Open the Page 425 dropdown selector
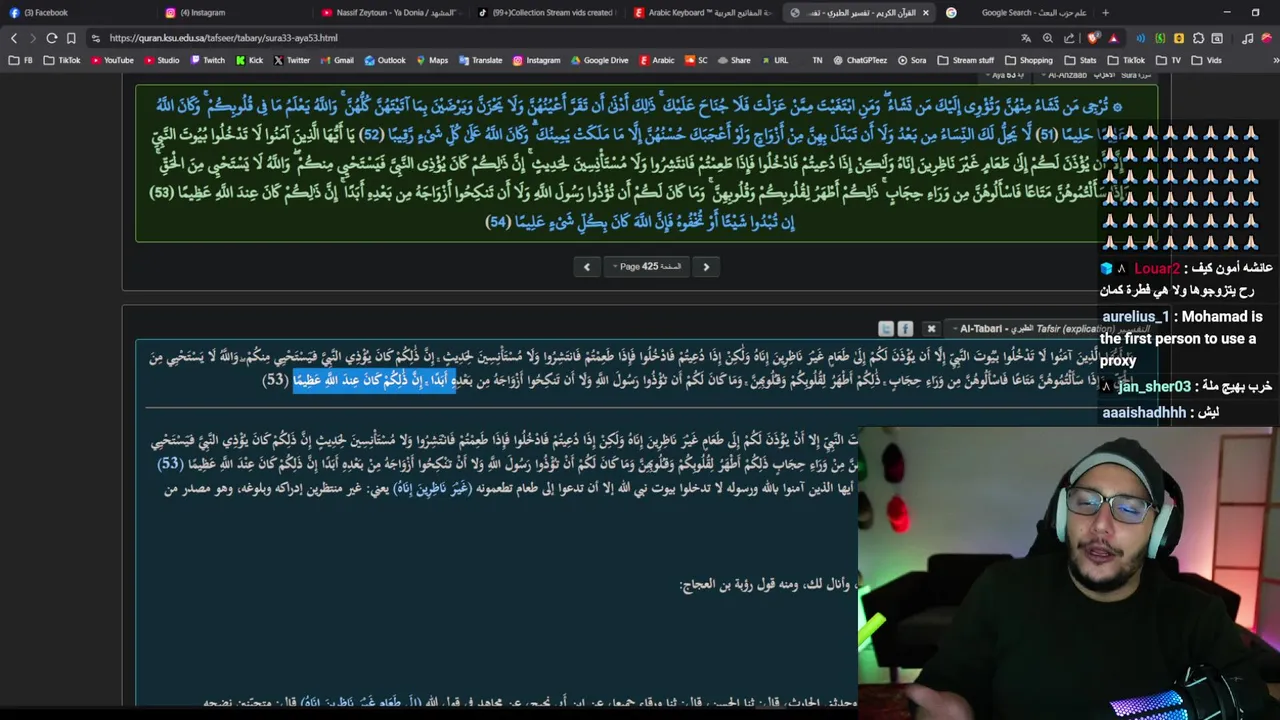The image size is (1280, 720). point(647,267)
